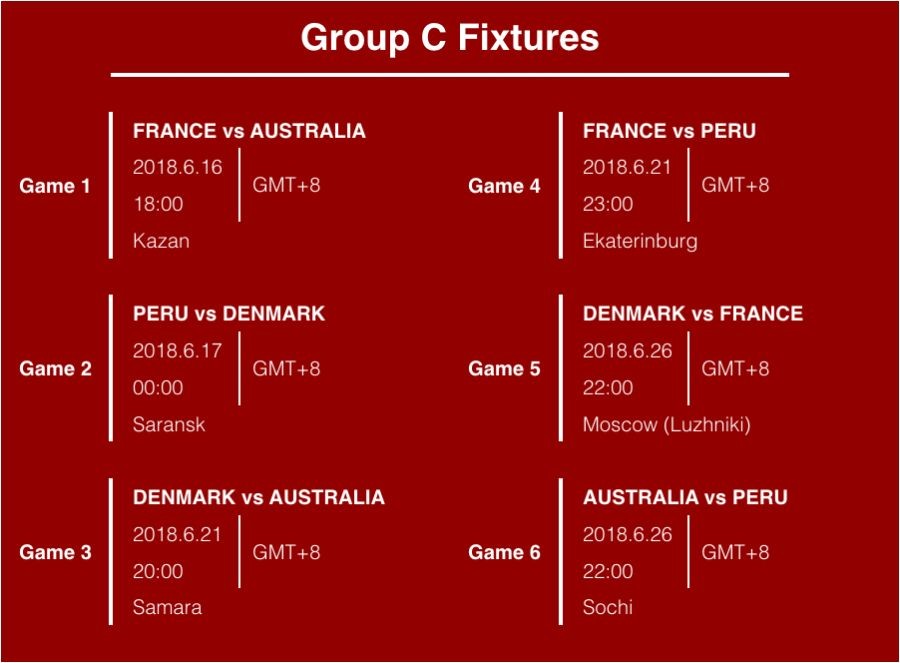Click the Game 4 label
The width and height of the screenshot is (900, 663).
[504, 186]
